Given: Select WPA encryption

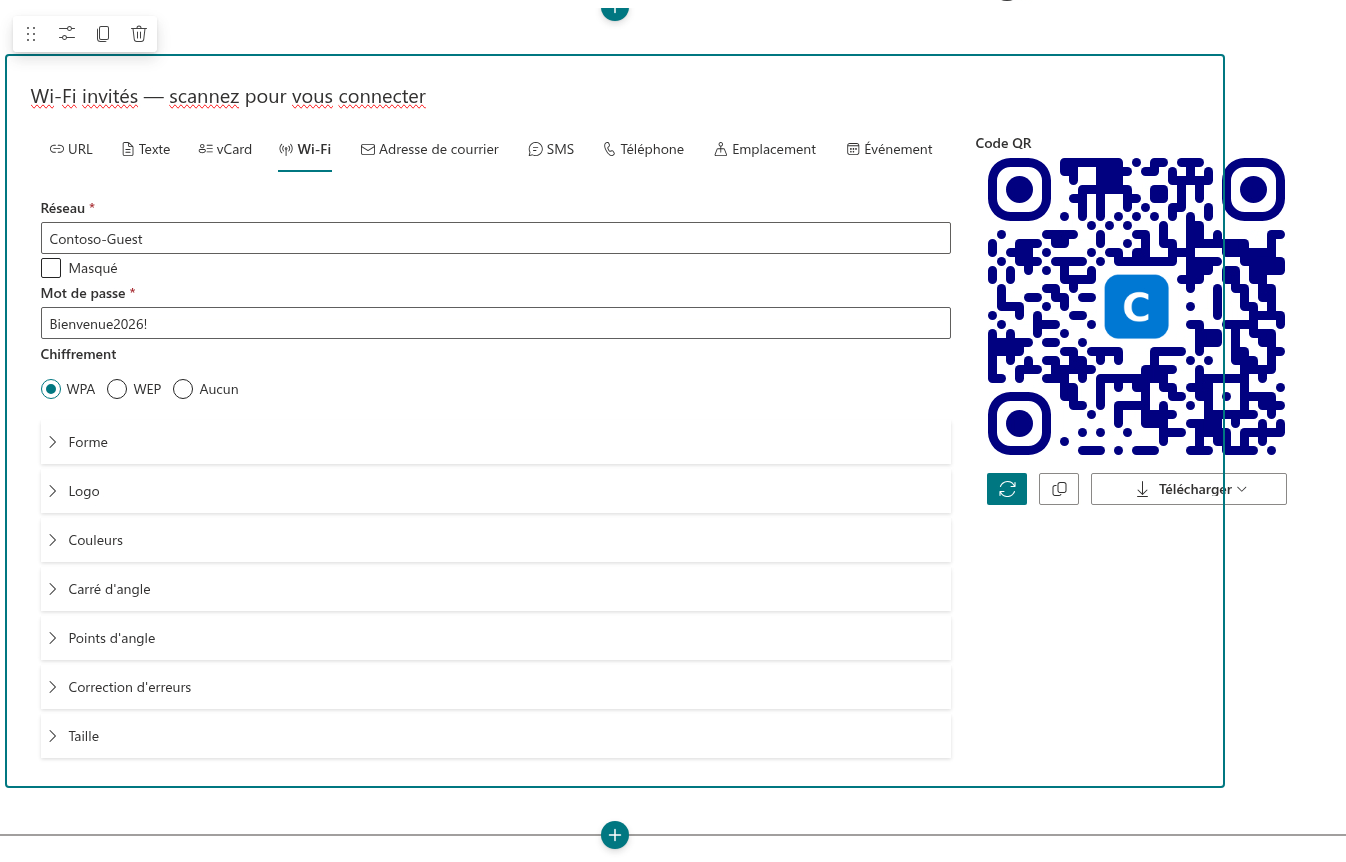Looking at the screenshot, I should [x=51, y=389].
